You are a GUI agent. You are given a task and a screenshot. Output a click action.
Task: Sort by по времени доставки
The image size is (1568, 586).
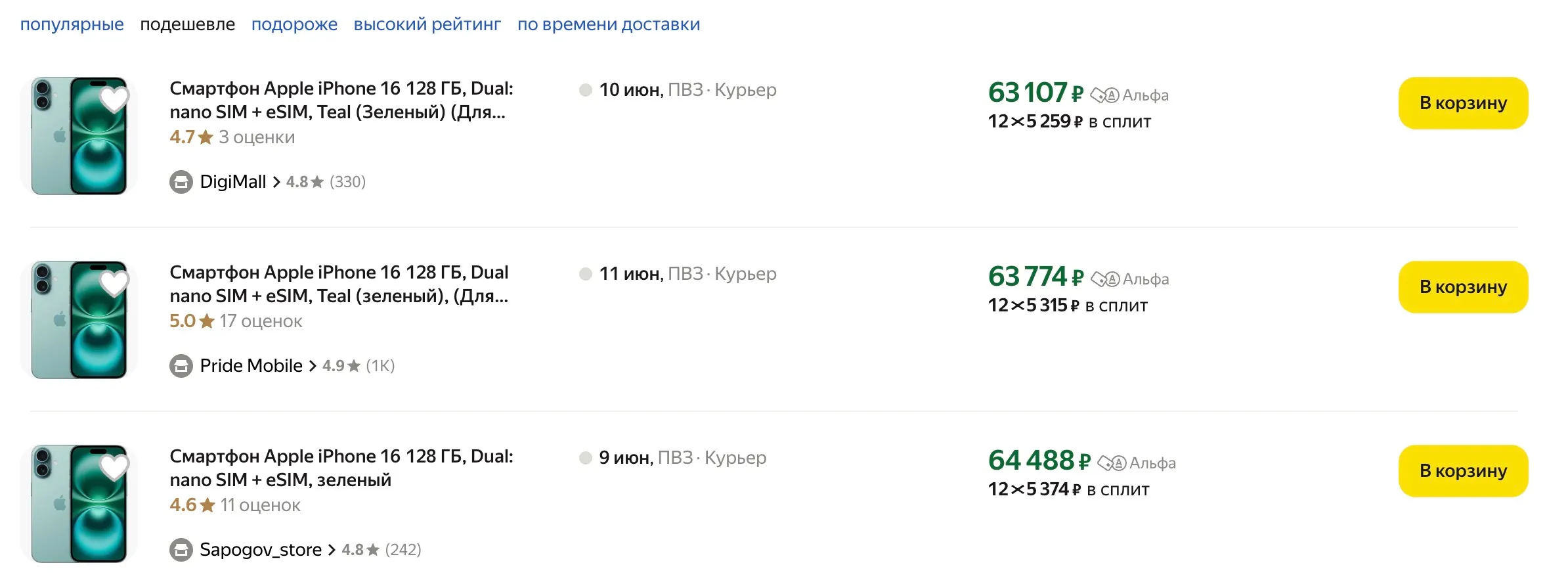(608, 24)
